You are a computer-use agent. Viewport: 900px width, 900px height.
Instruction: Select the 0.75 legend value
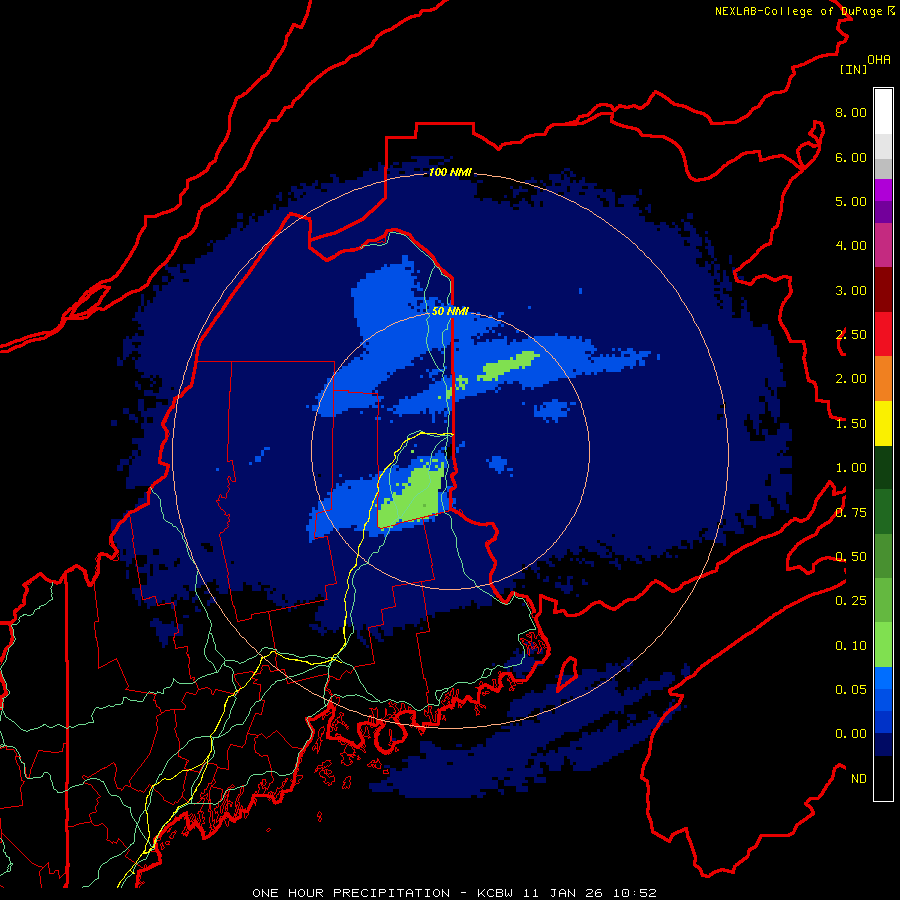point(851,513)
